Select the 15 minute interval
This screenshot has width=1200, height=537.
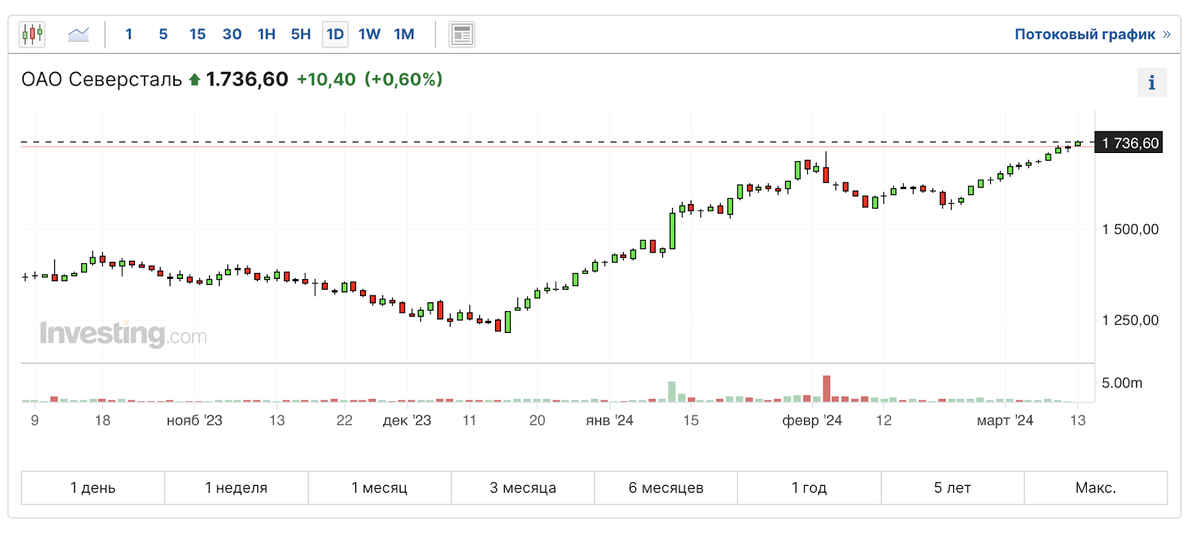[197, 34]
